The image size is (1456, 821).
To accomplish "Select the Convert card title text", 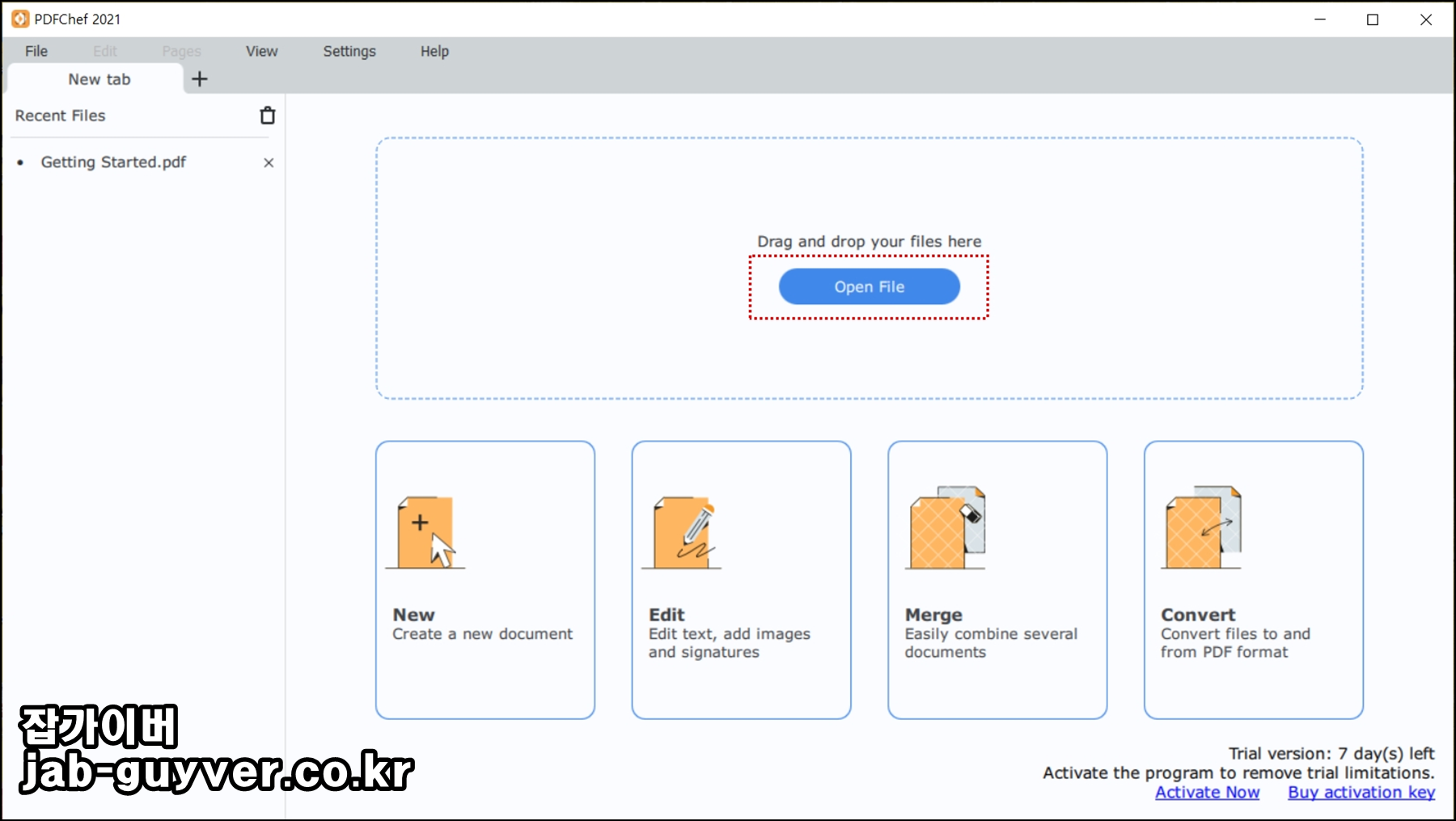I will (1198, 615).
